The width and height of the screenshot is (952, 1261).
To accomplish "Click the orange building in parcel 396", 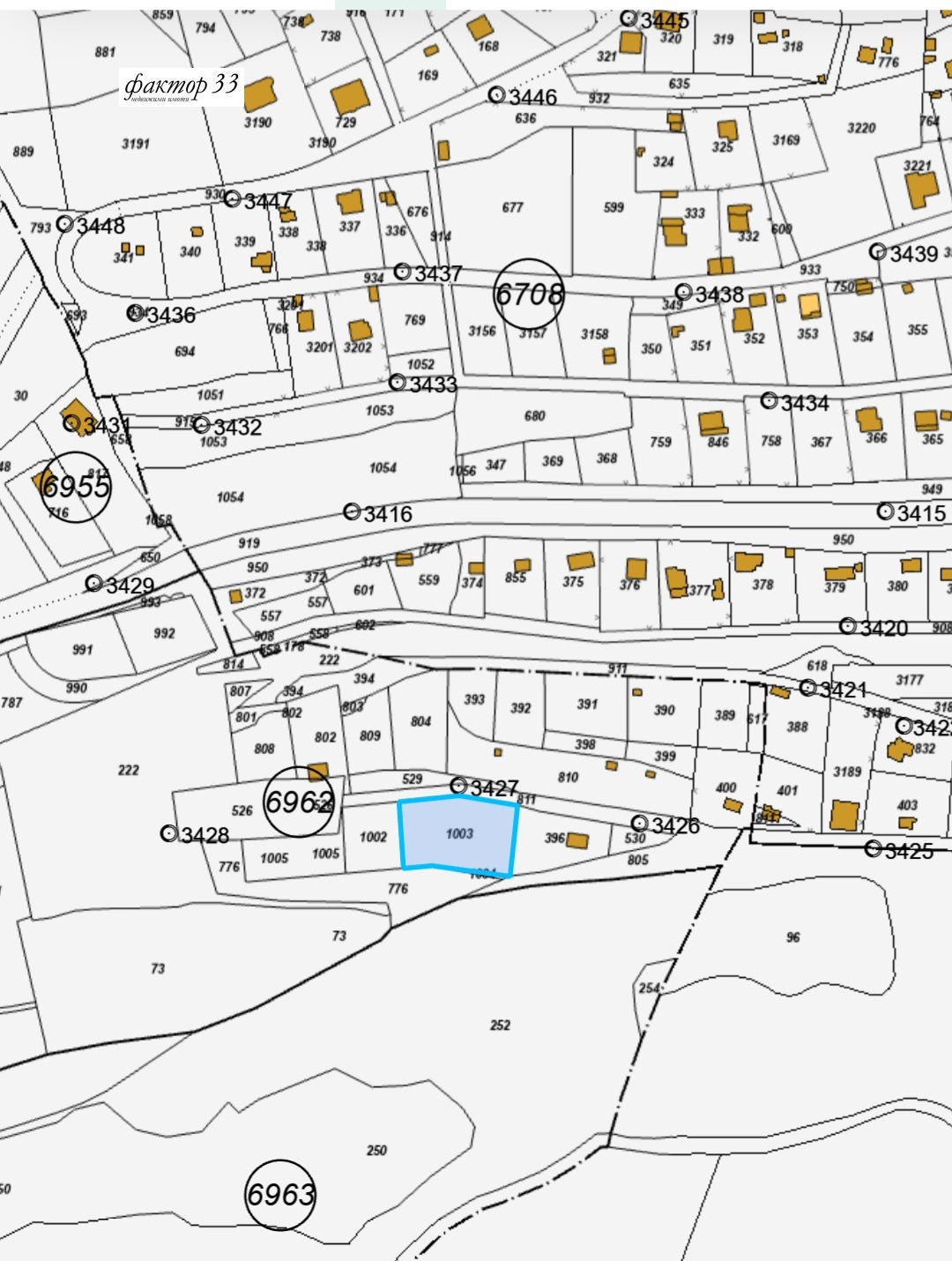I will coord(576,840).
